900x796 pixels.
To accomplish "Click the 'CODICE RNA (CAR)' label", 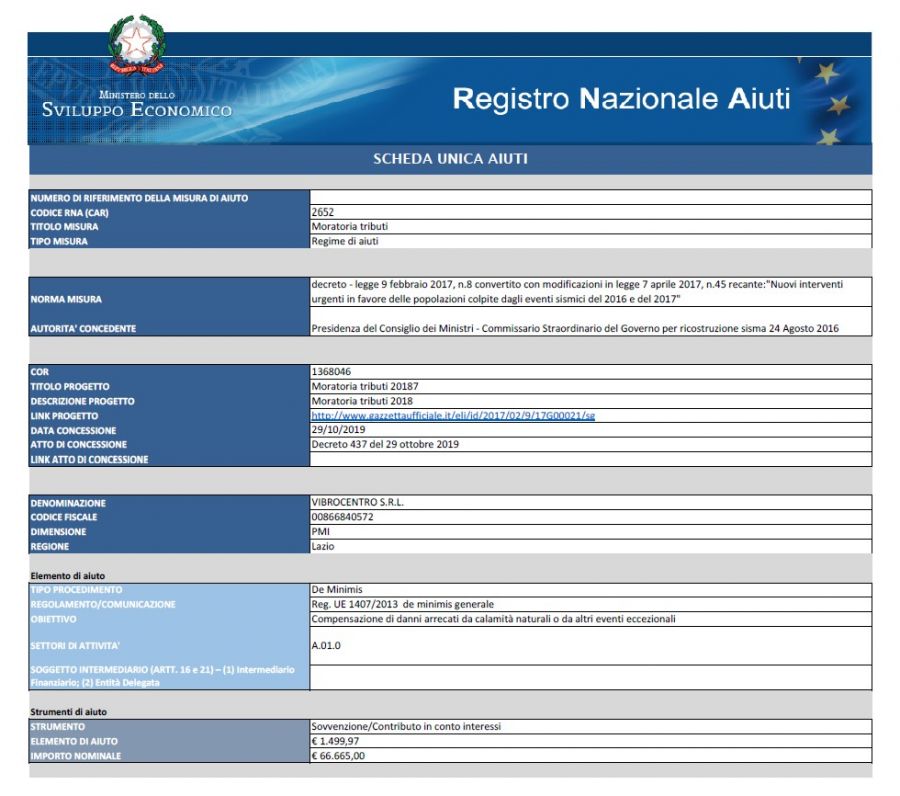I will tap(69, 213).
